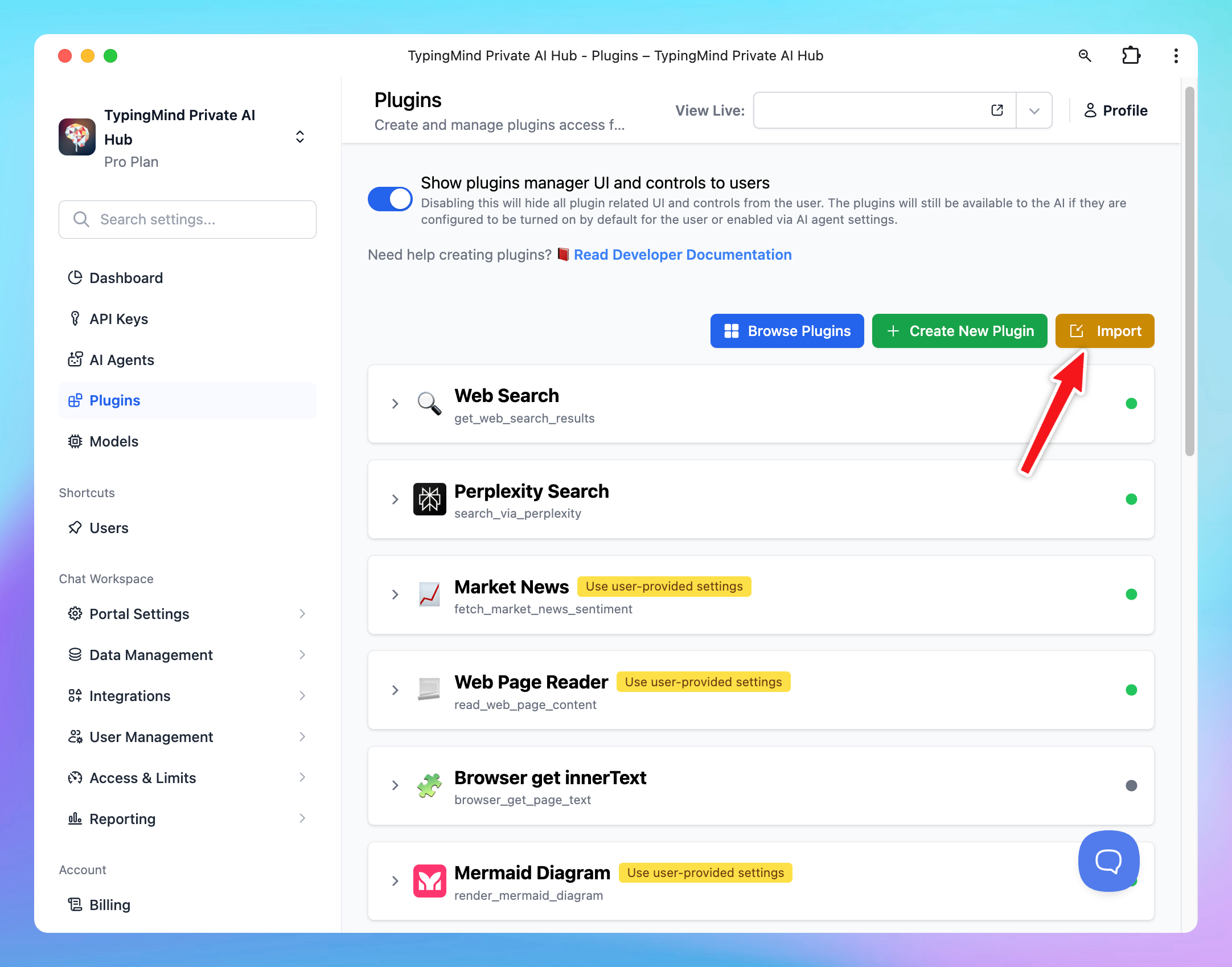
Task: Click Browse Plugins button
Action: (787, 331)
